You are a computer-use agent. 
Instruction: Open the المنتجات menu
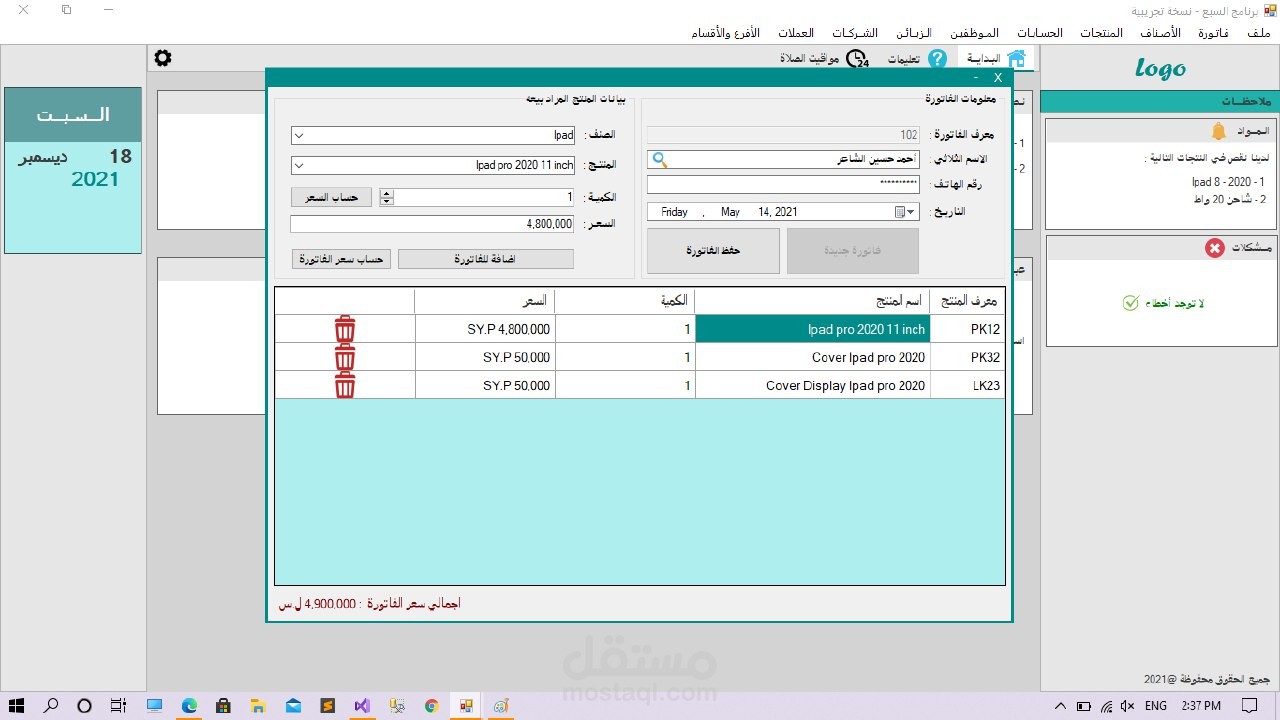(1100, 33)
